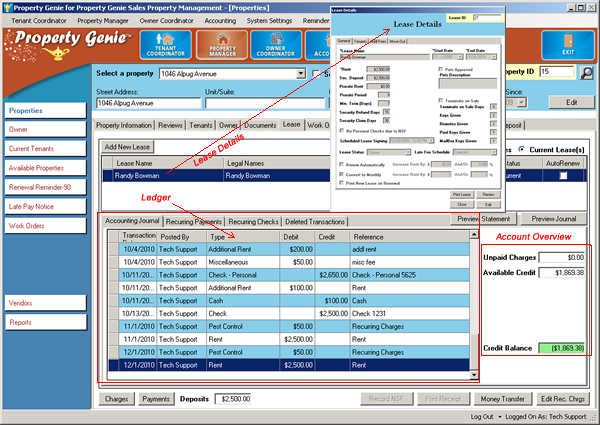Expand the Select a property dropdown
This screenshot has width=600, height=425.
[301, 73]
